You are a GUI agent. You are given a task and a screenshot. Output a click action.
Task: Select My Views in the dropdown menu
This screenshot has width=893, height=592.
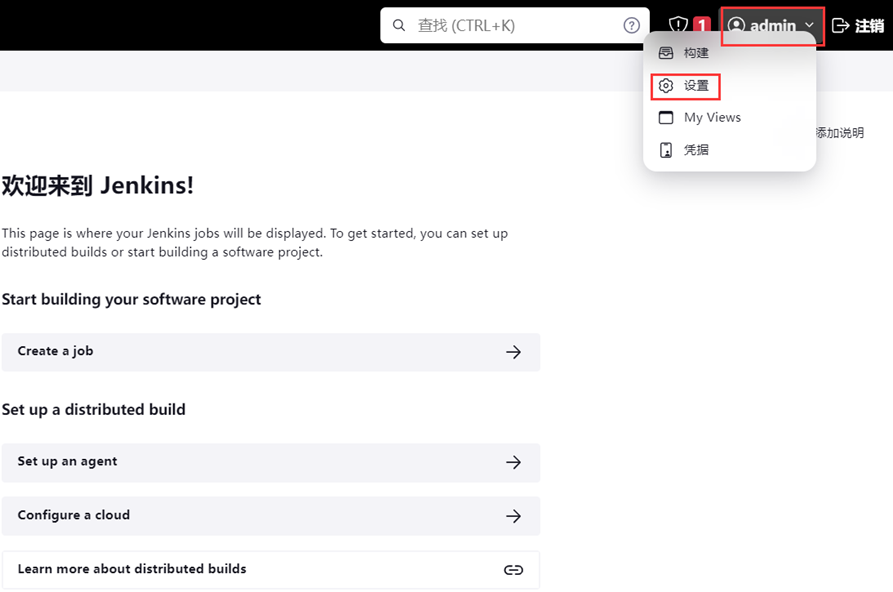(730, 117)
